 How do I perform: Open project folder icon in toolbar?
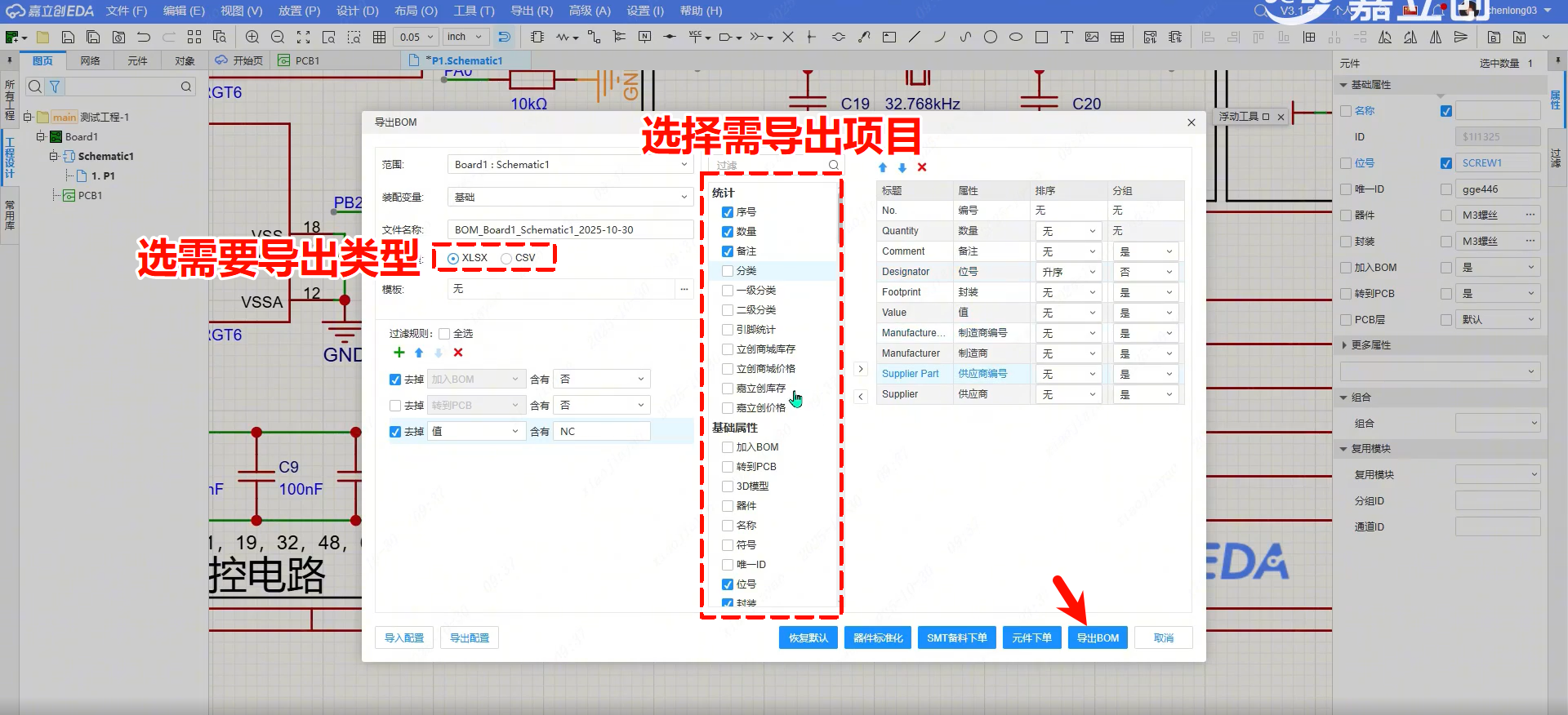click(x=42, y=37)
